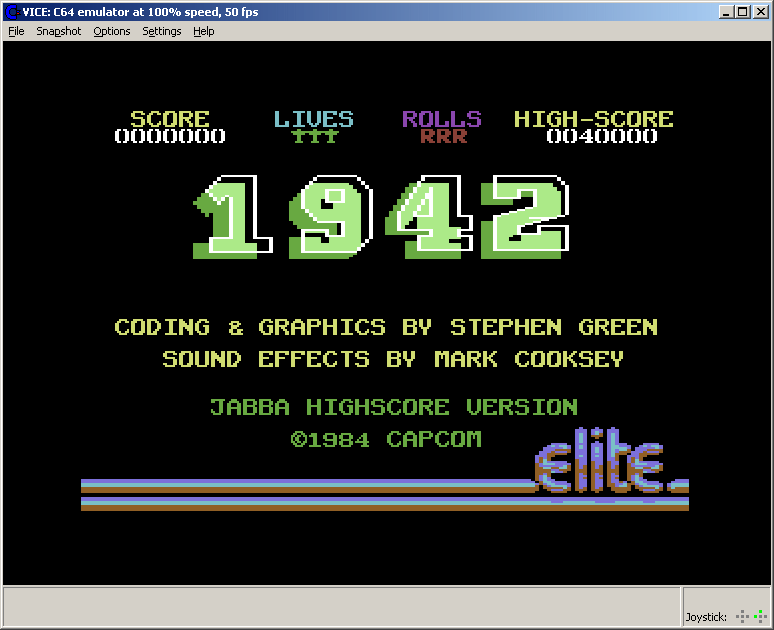Open the Help menu

coord(204,31)
